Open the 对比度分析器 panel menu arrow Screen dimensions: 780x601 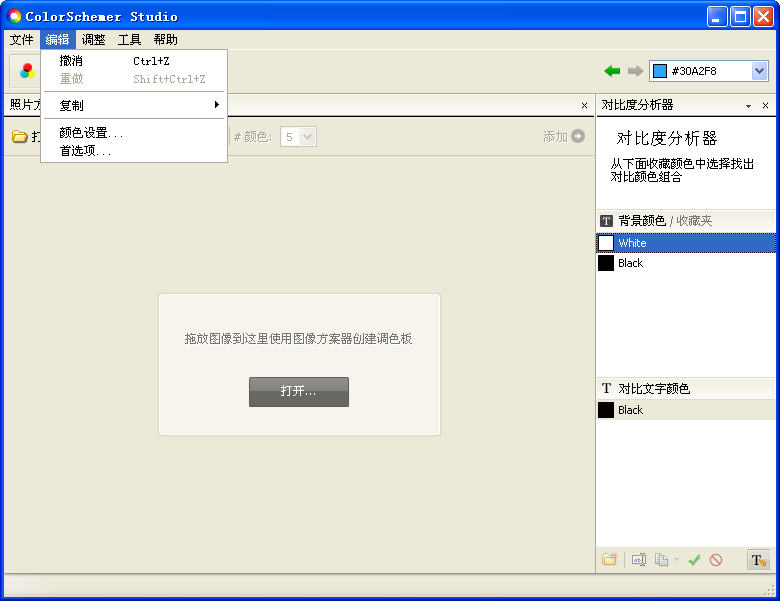click(748, 106)
